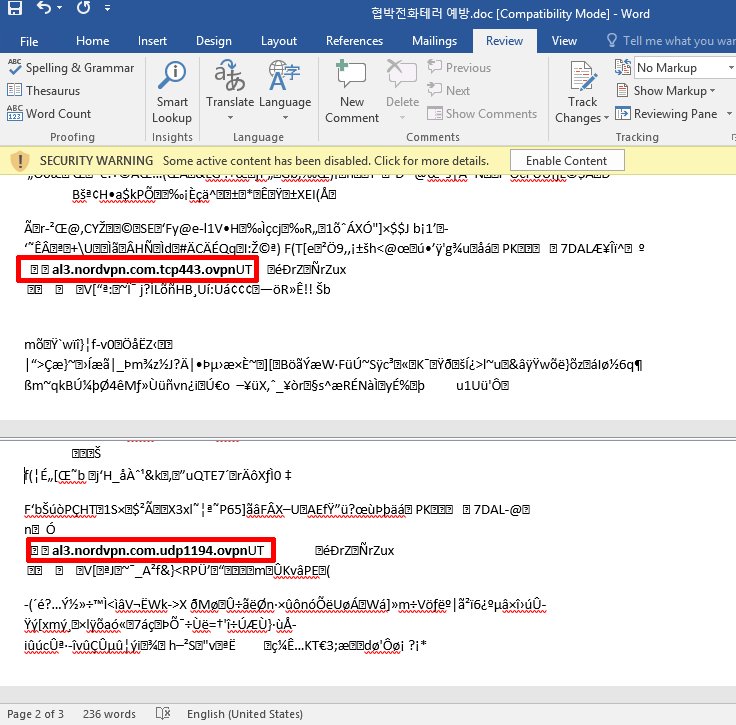Open the Show Markup menu

(666, 91)
